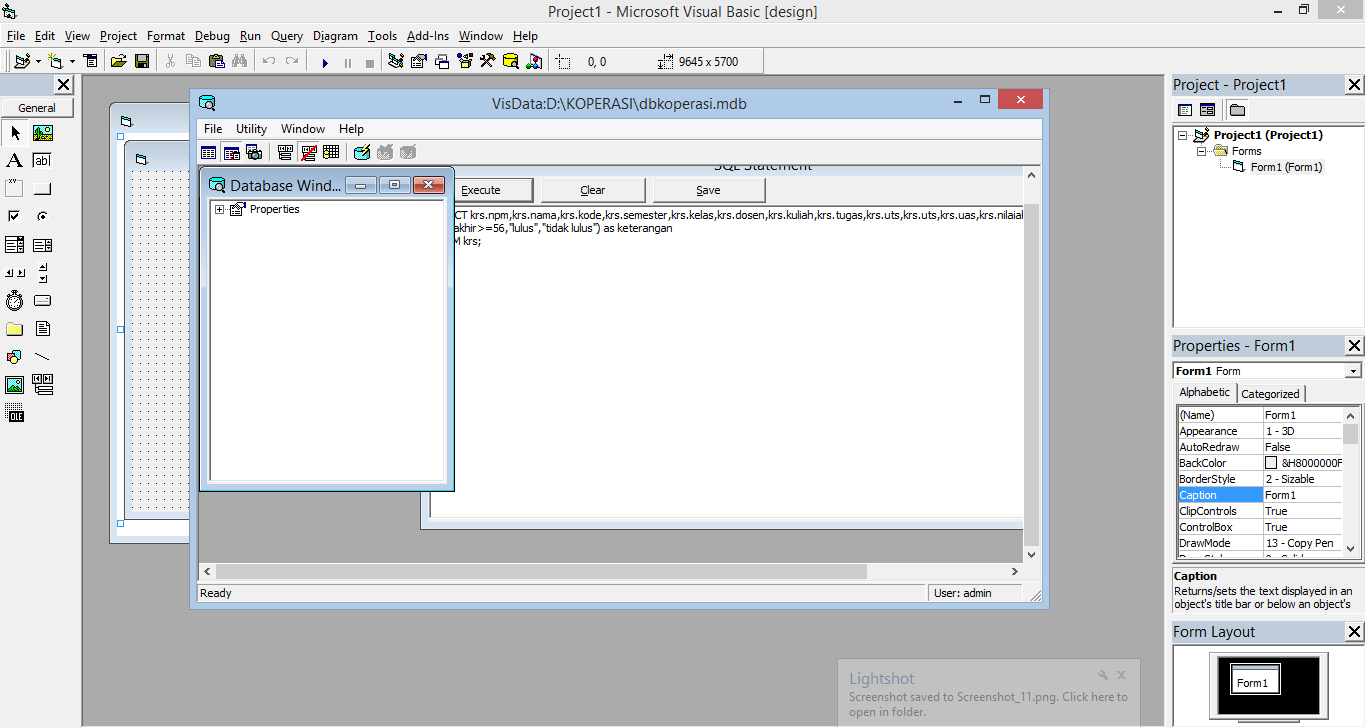The height and width of the screenshot is (728, 1365).
Task: Collapse the Forms folder in project tree
Action: point(1202,151)
